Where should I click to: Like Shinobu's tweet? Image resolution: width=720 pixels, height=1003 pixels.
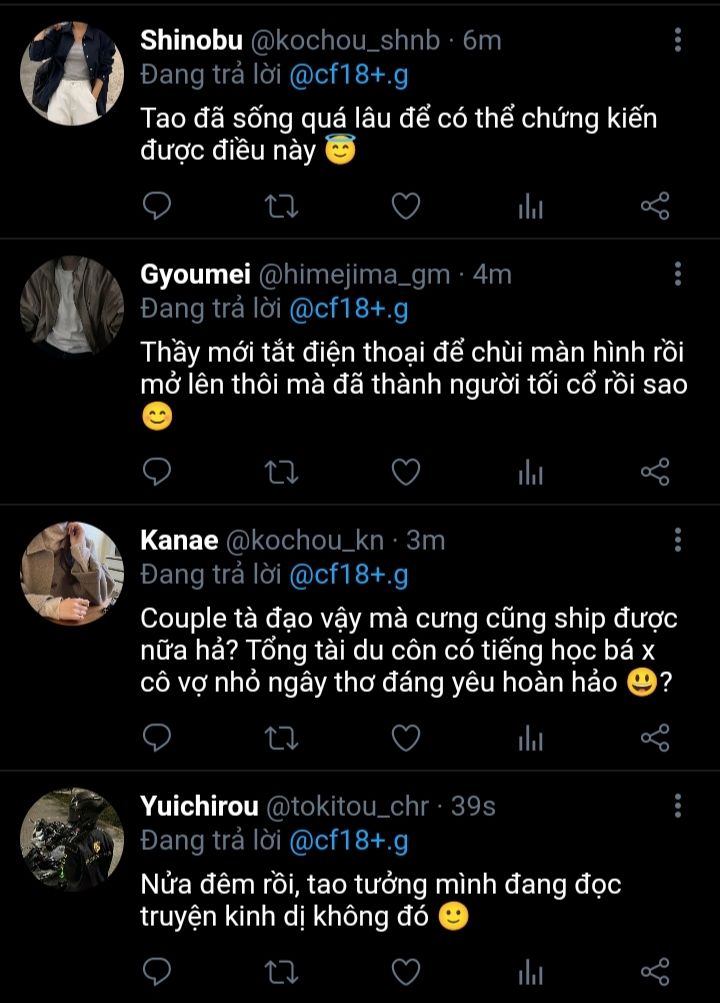click(405, 207)
